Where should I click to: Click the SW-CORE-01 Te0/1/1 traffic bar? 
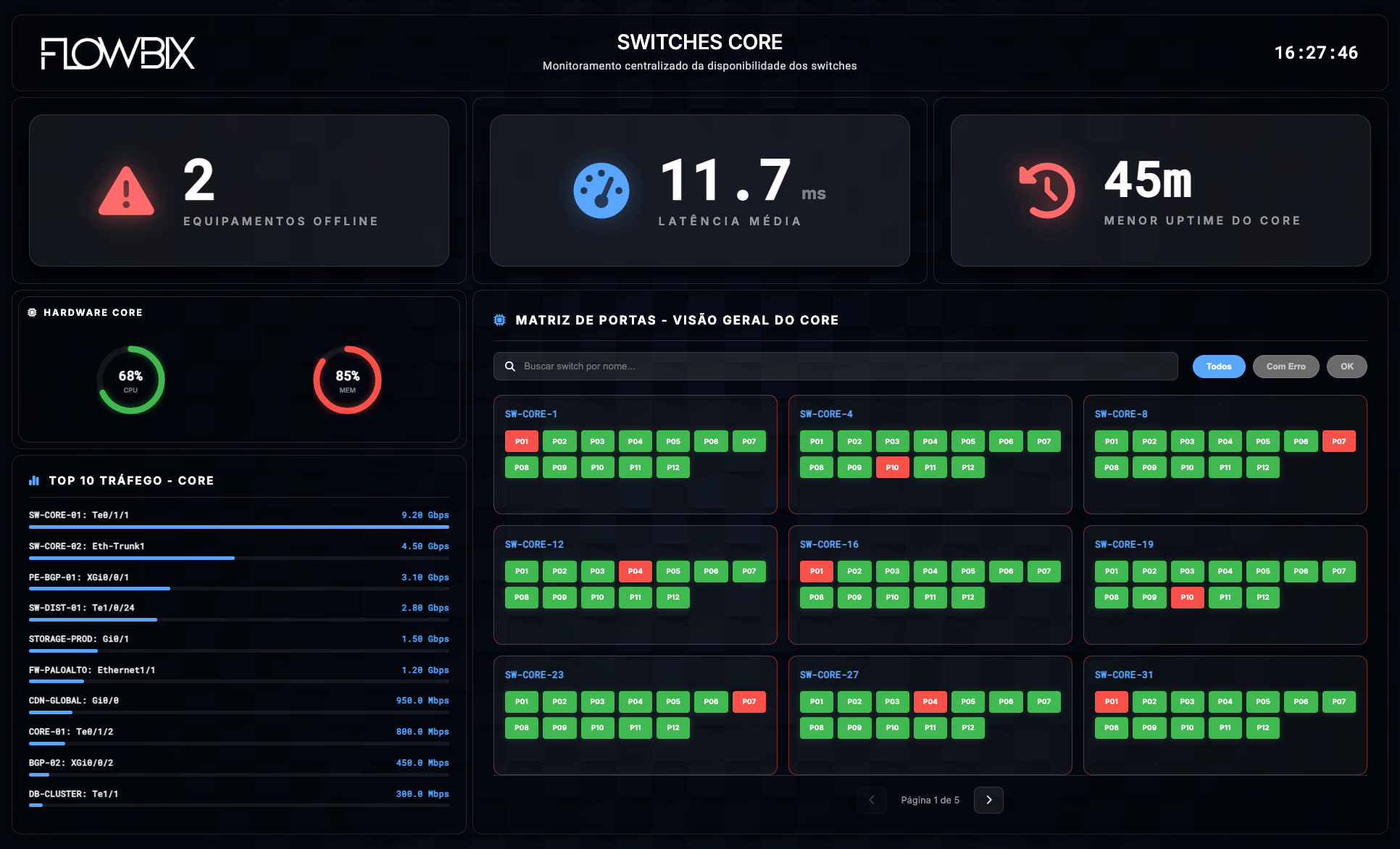[239, 527]
